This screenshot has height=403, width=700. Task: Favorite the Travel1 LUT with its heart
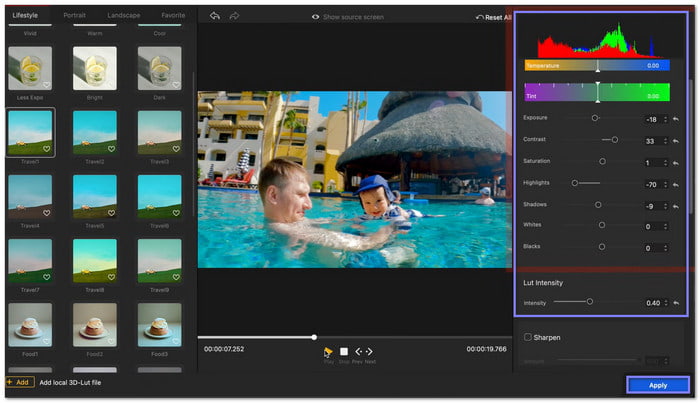point(46,149)
